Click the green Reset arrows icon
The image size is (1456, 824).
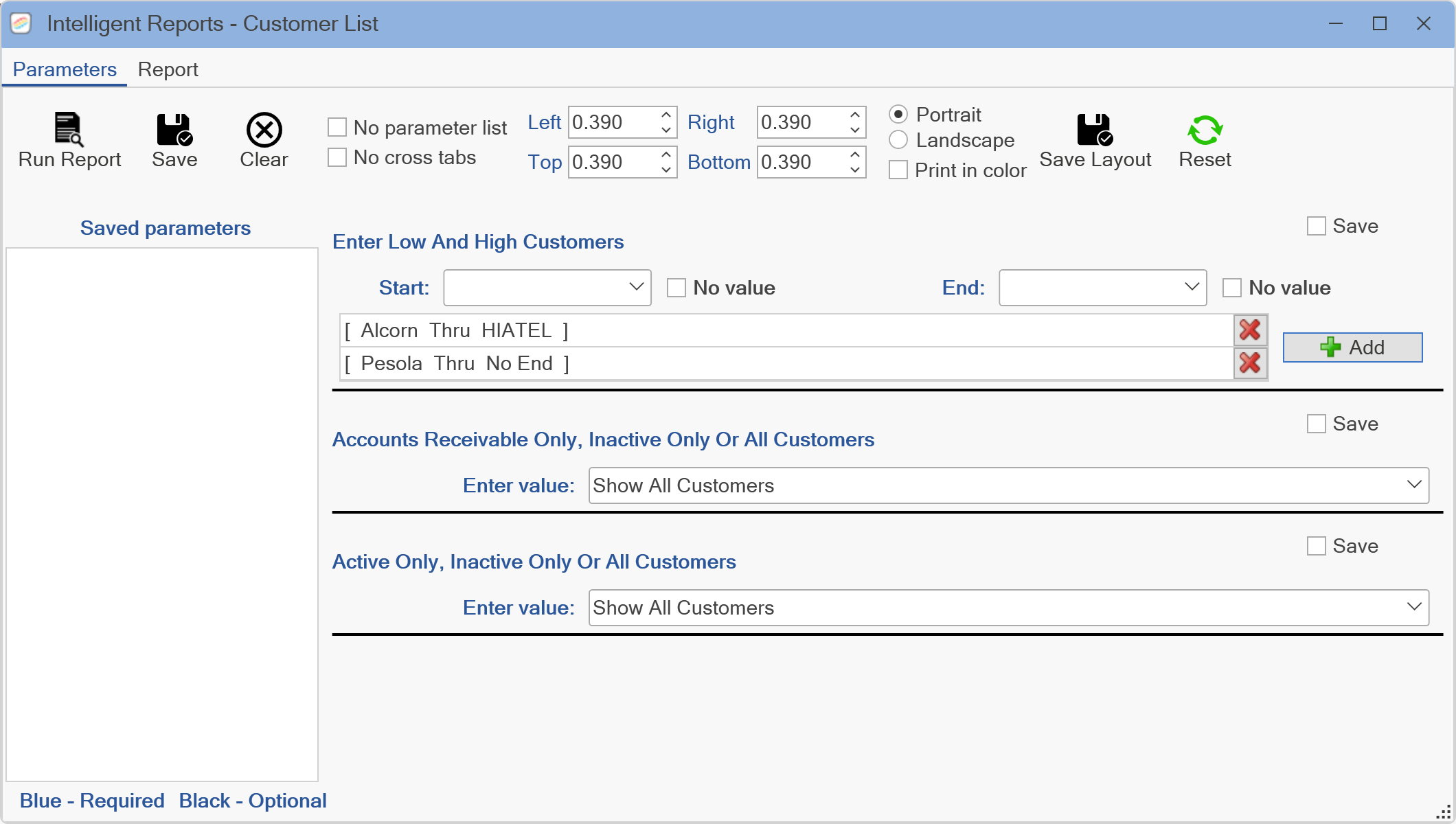1205,130
